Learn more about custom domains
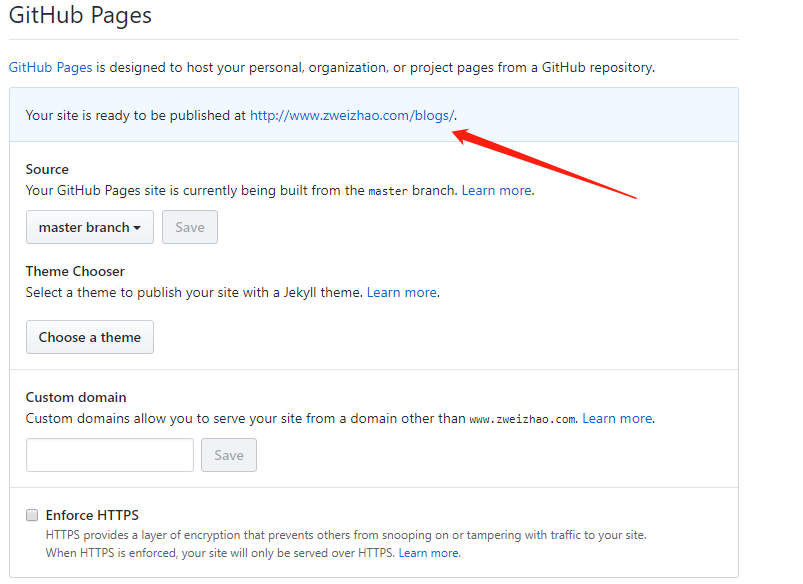803x584 pixels. (617, 418)
